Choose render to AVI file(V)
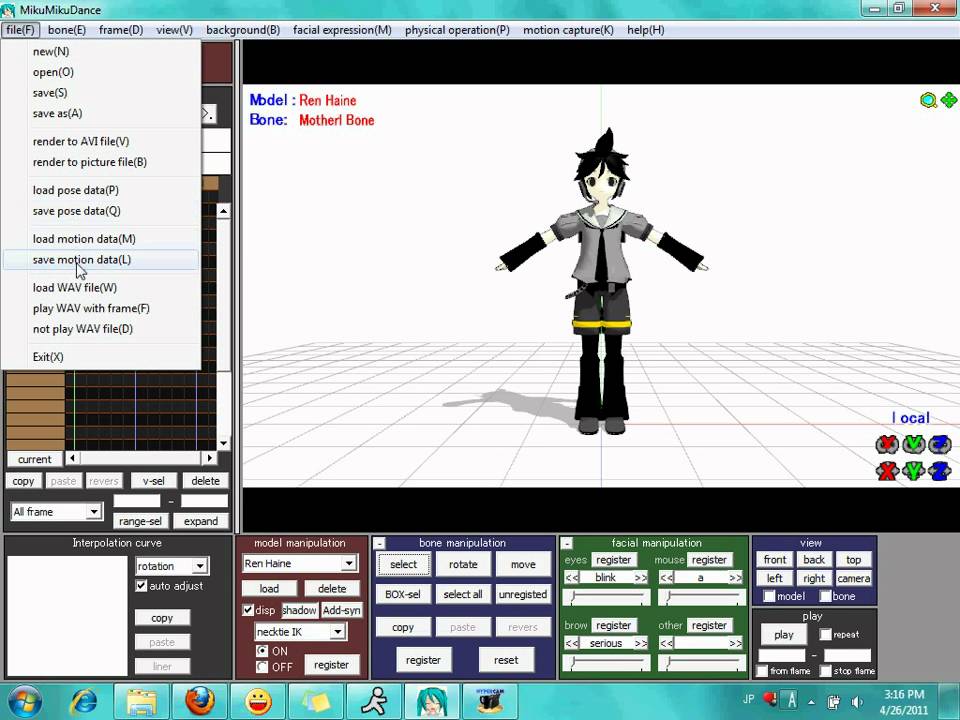960x720 pixels. click(101, 141)
